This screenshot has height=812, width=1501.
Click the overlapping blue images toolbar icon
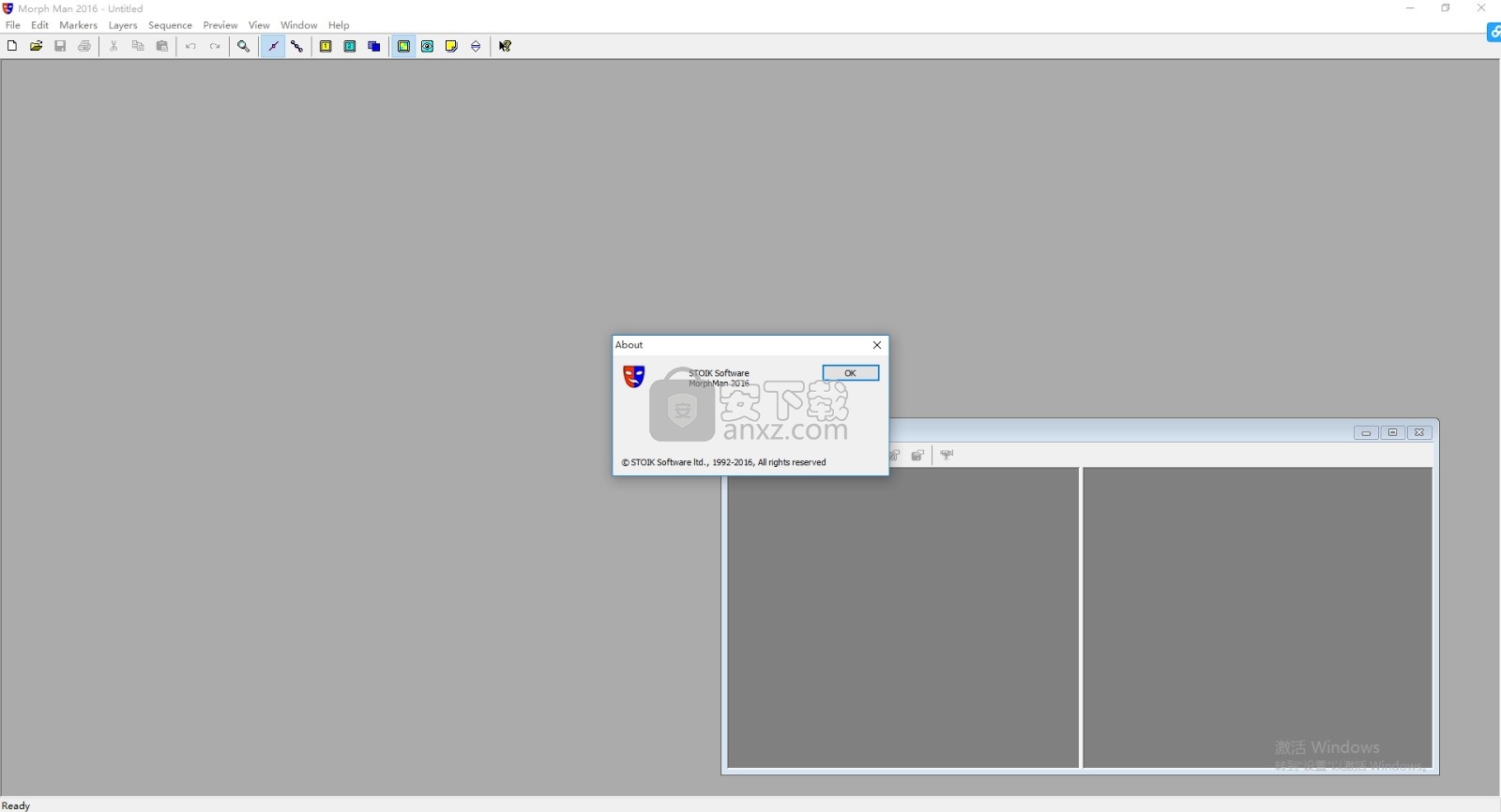(374, 46)
